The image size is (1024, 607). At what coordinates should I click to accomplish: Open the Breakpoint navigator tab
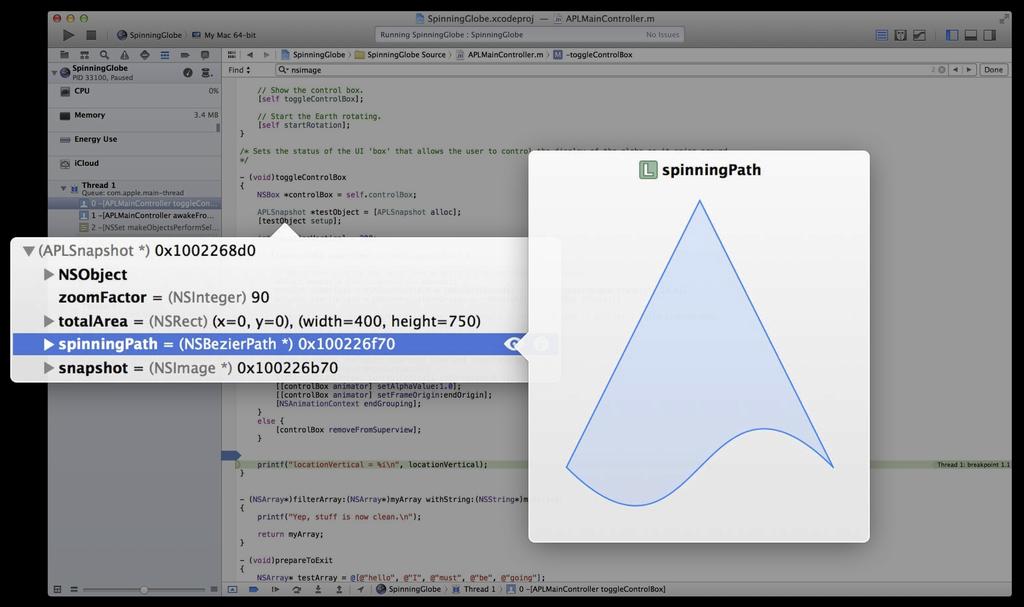(x=185, y=55)
